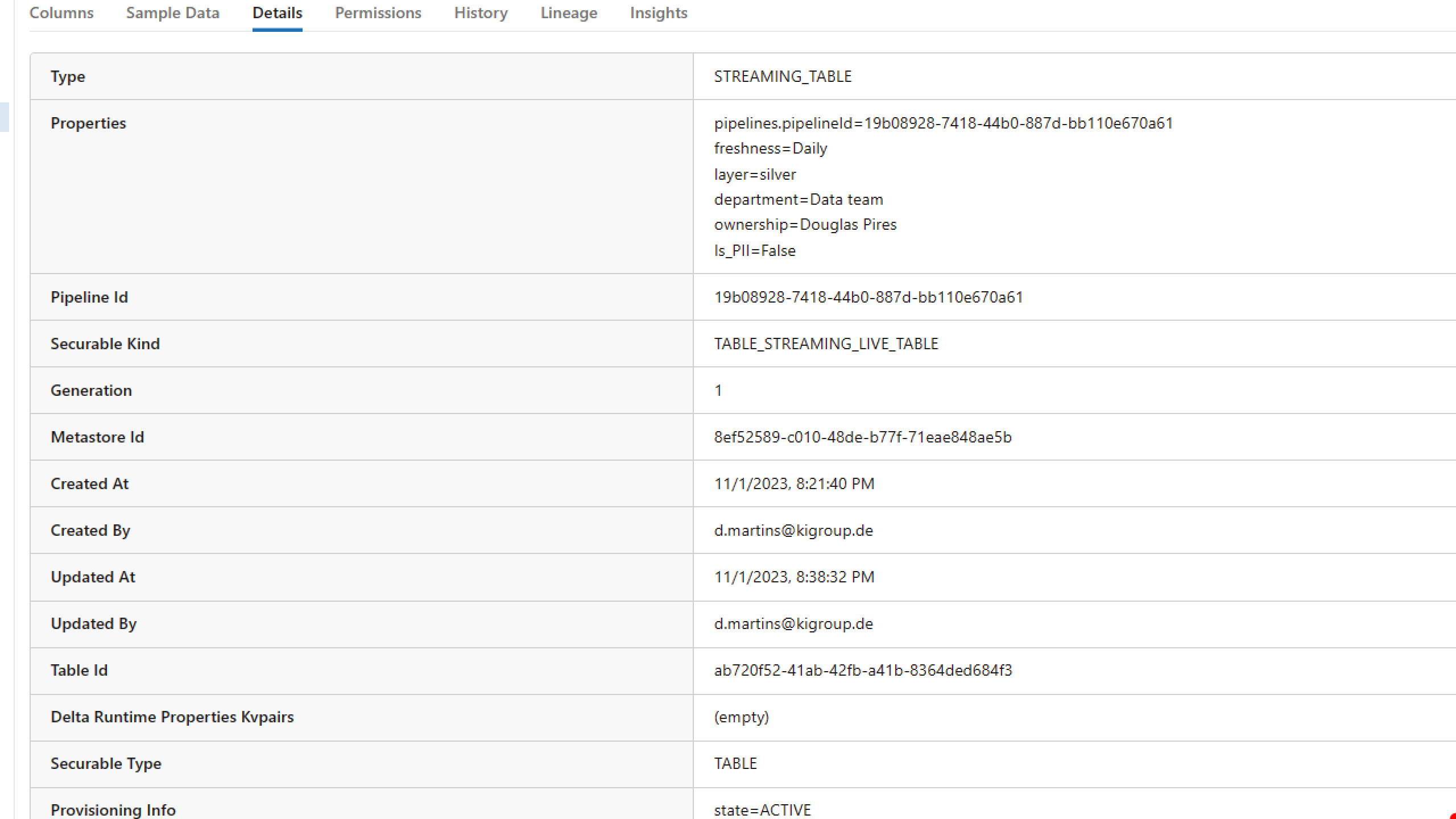
Task: Select the Is_PII=False property
Action: [x=755, y=251]
